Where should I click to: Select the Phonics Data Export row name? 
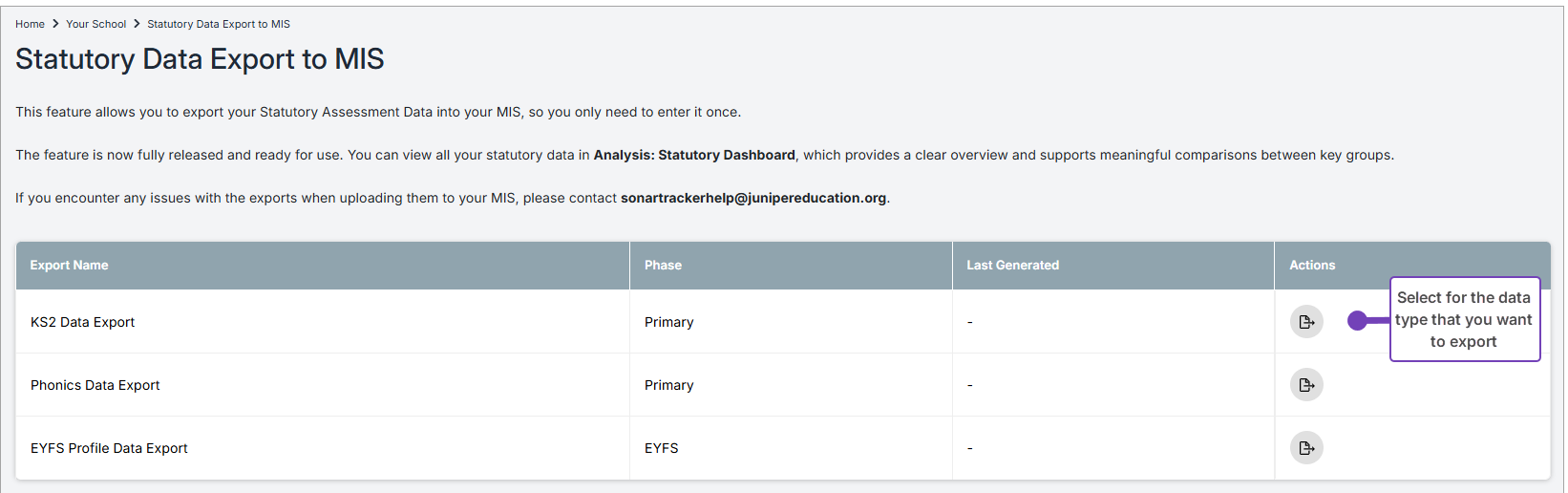pos(95,385)
